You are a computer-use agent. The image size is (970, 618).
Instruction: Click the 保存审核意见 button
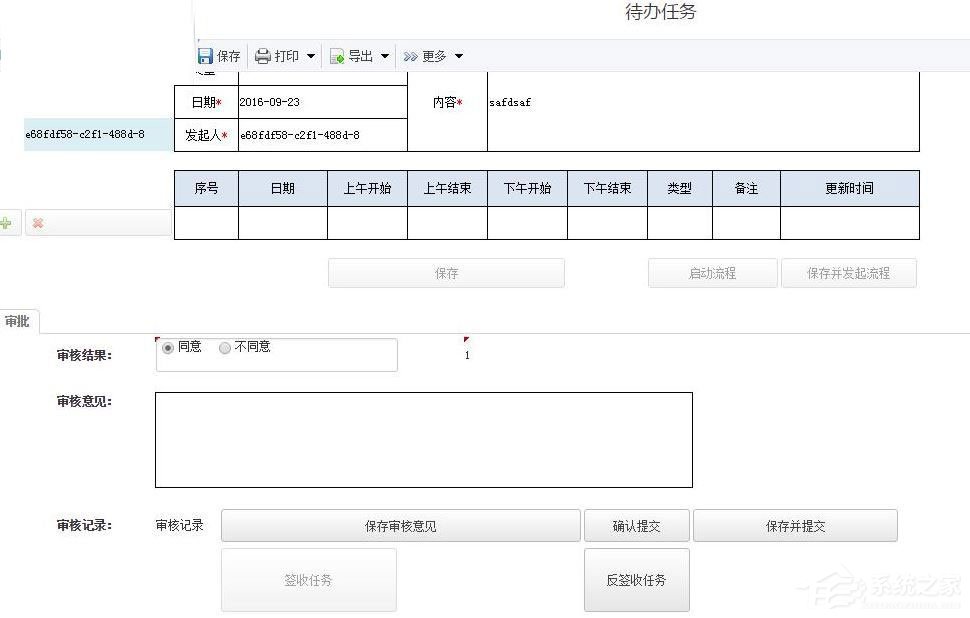(401, 526)
